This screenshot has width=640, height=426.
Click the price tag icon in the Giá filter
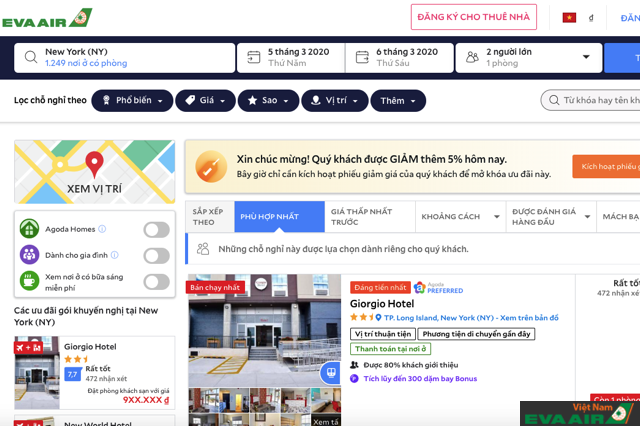(x=190, y=100)
